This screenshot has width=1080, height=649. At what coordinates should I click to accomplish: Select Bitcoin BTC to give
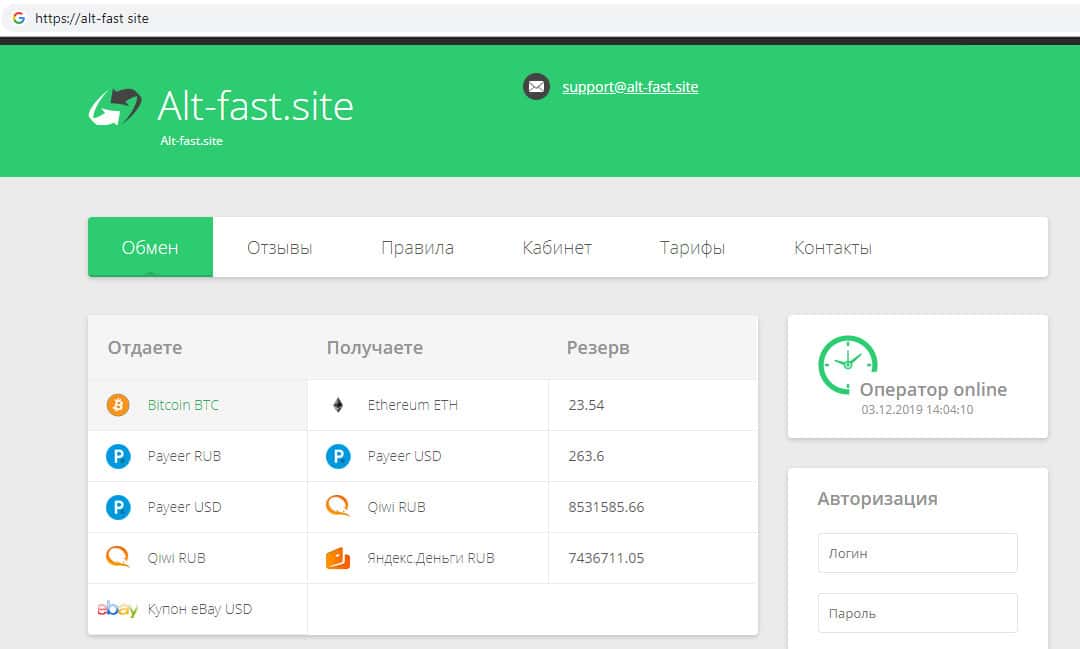pos(183,405)
